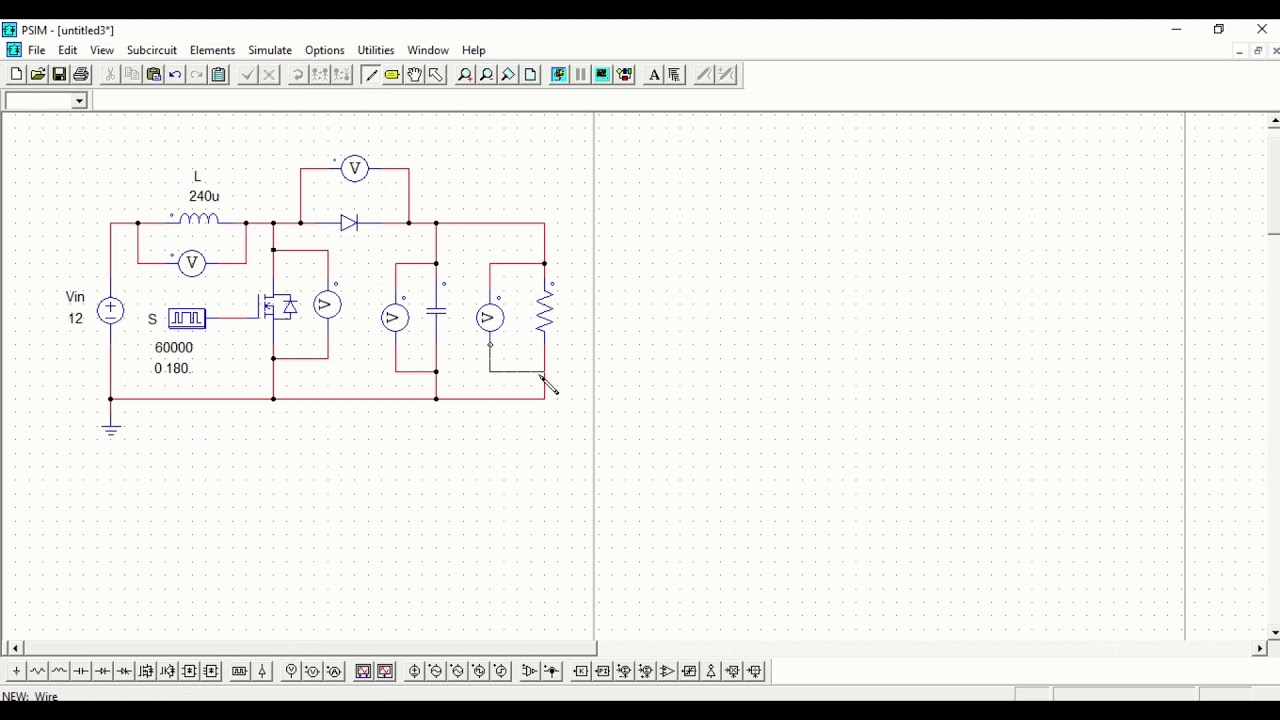The width and height of the screenshot is (1280, 720).
Task: Select the capacitor in the circuit
Action: [436, 311]
